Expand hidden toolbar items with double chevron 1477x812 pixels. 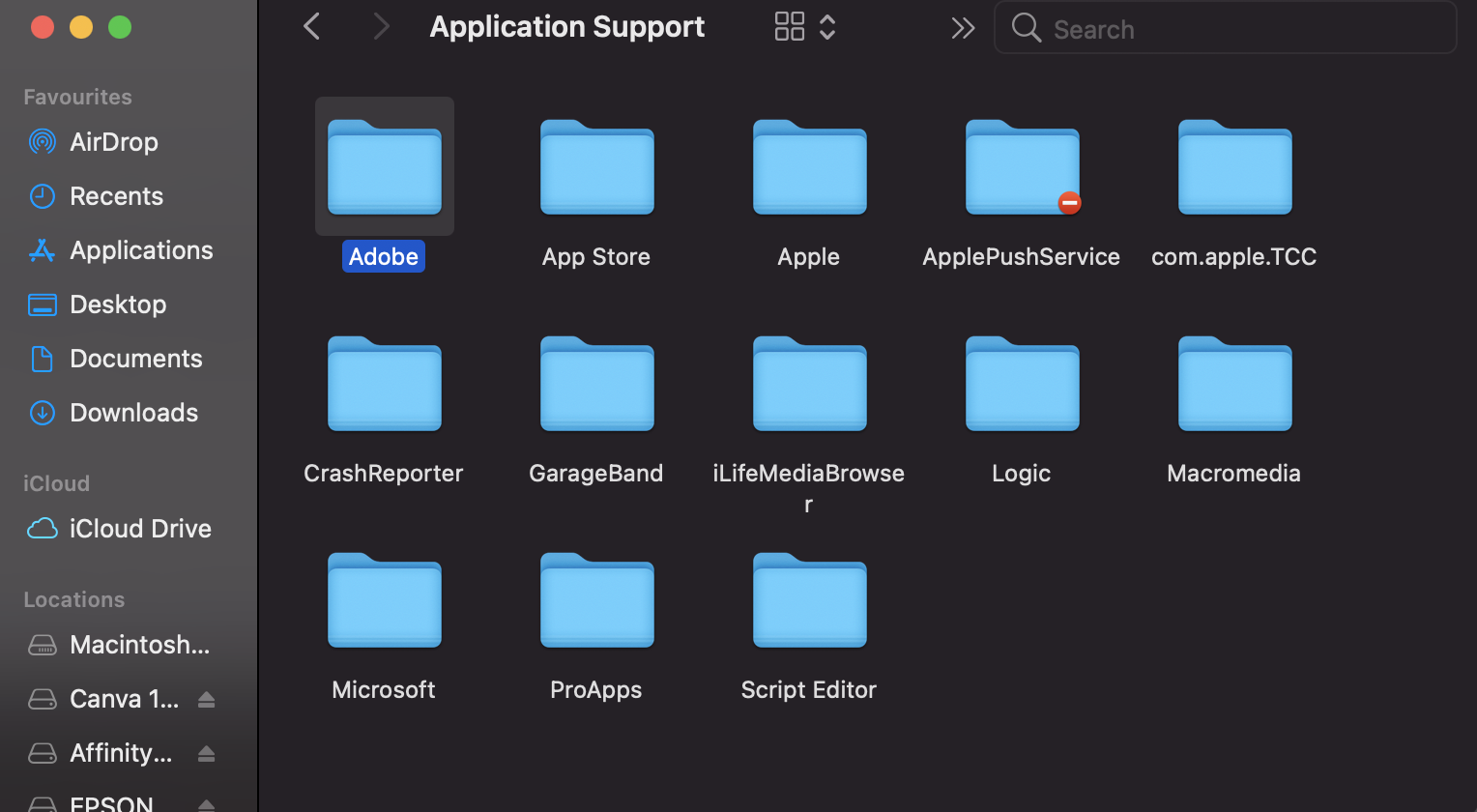963,28
